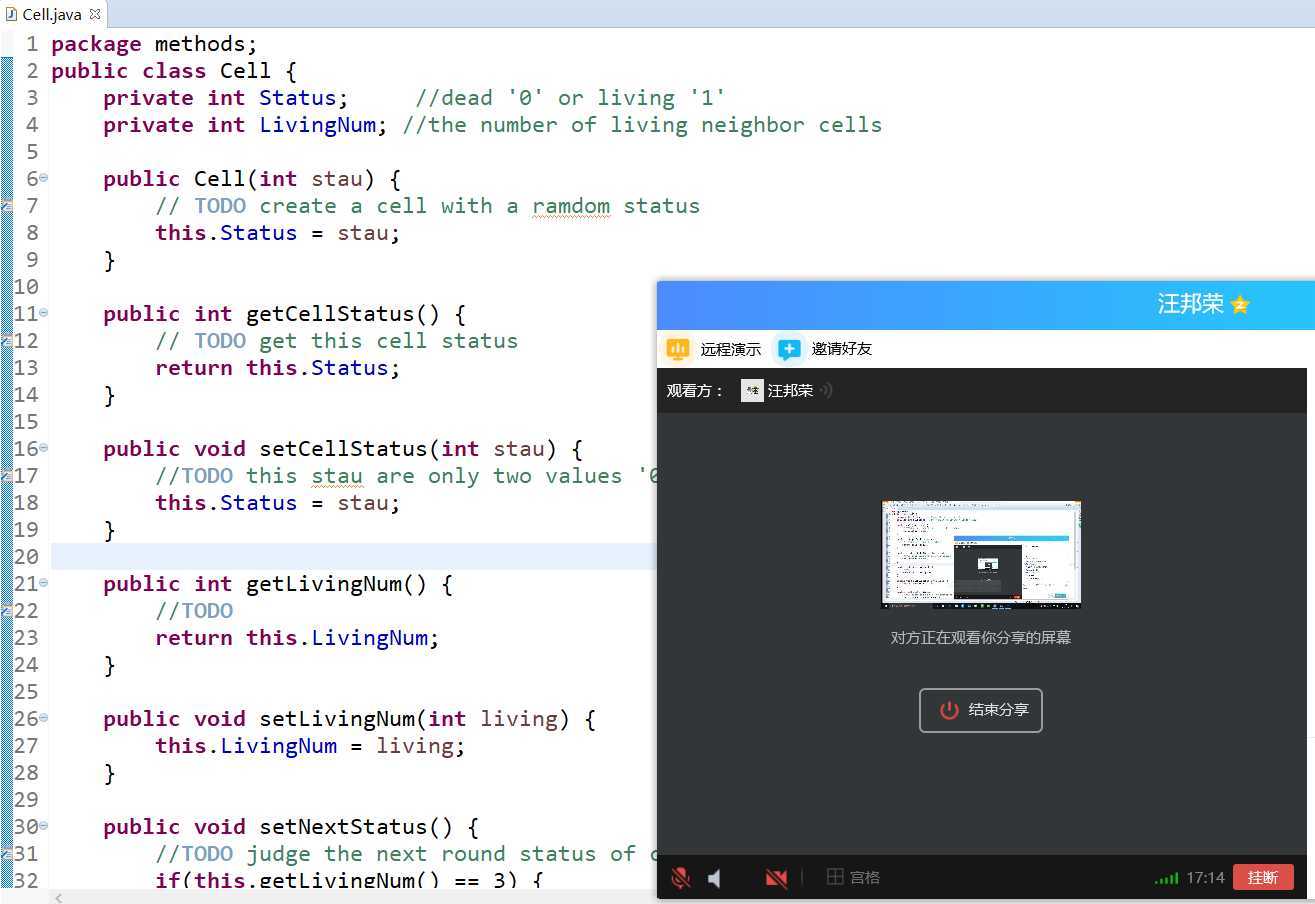Screen dimensions: 1315x904
Task: Turn on the disabled camera
Action: (x=776, y=878)
